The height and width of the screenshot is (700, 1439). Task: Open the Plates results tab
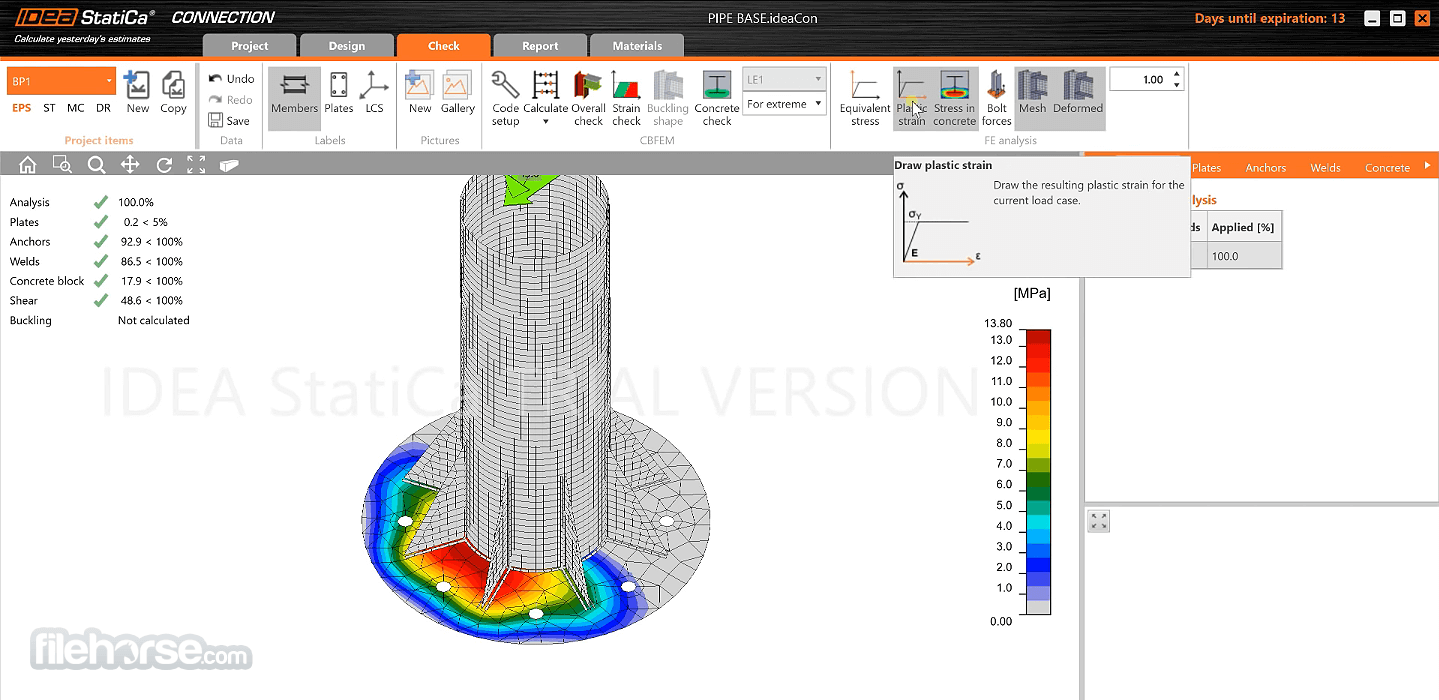[x=1206, y=167]
